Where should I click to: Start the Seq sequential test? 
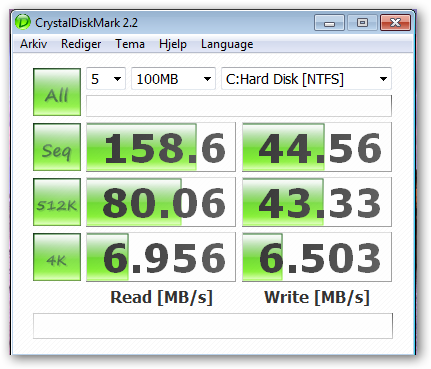click(57, 147)
